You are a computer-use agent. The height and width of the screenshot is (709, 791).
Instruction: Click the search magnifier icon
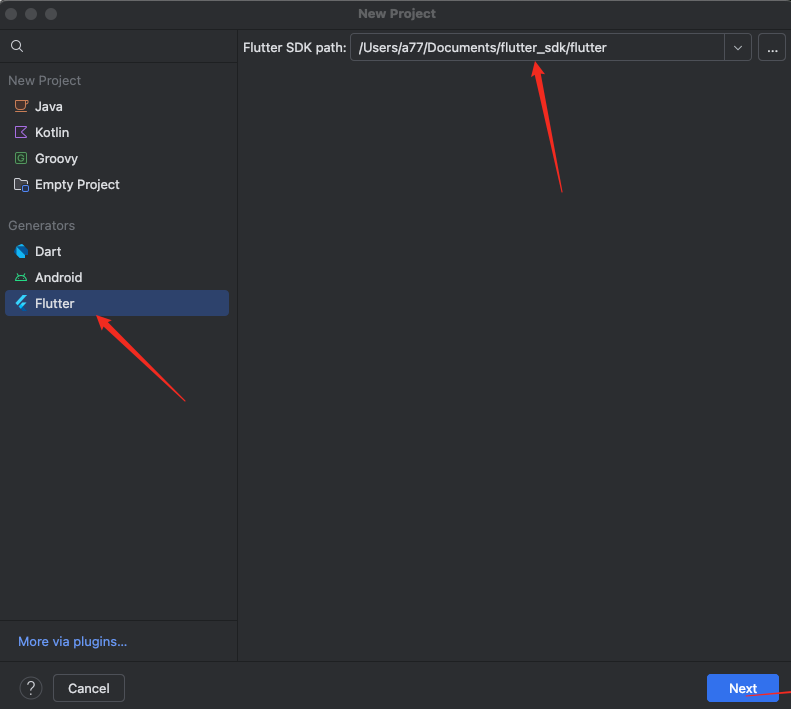click(17, 46)
